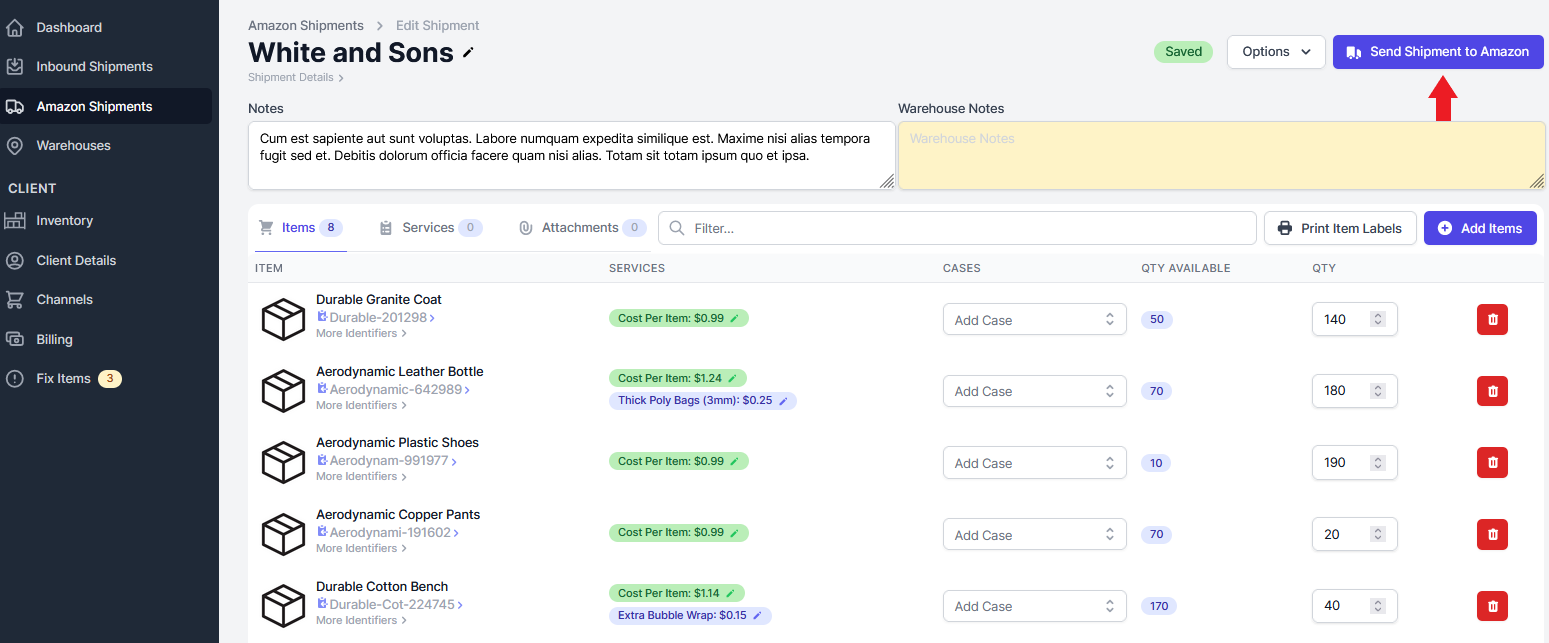Click the Warehouses location pin icon
Screen dimensions: 1549x643
(15, 145)
